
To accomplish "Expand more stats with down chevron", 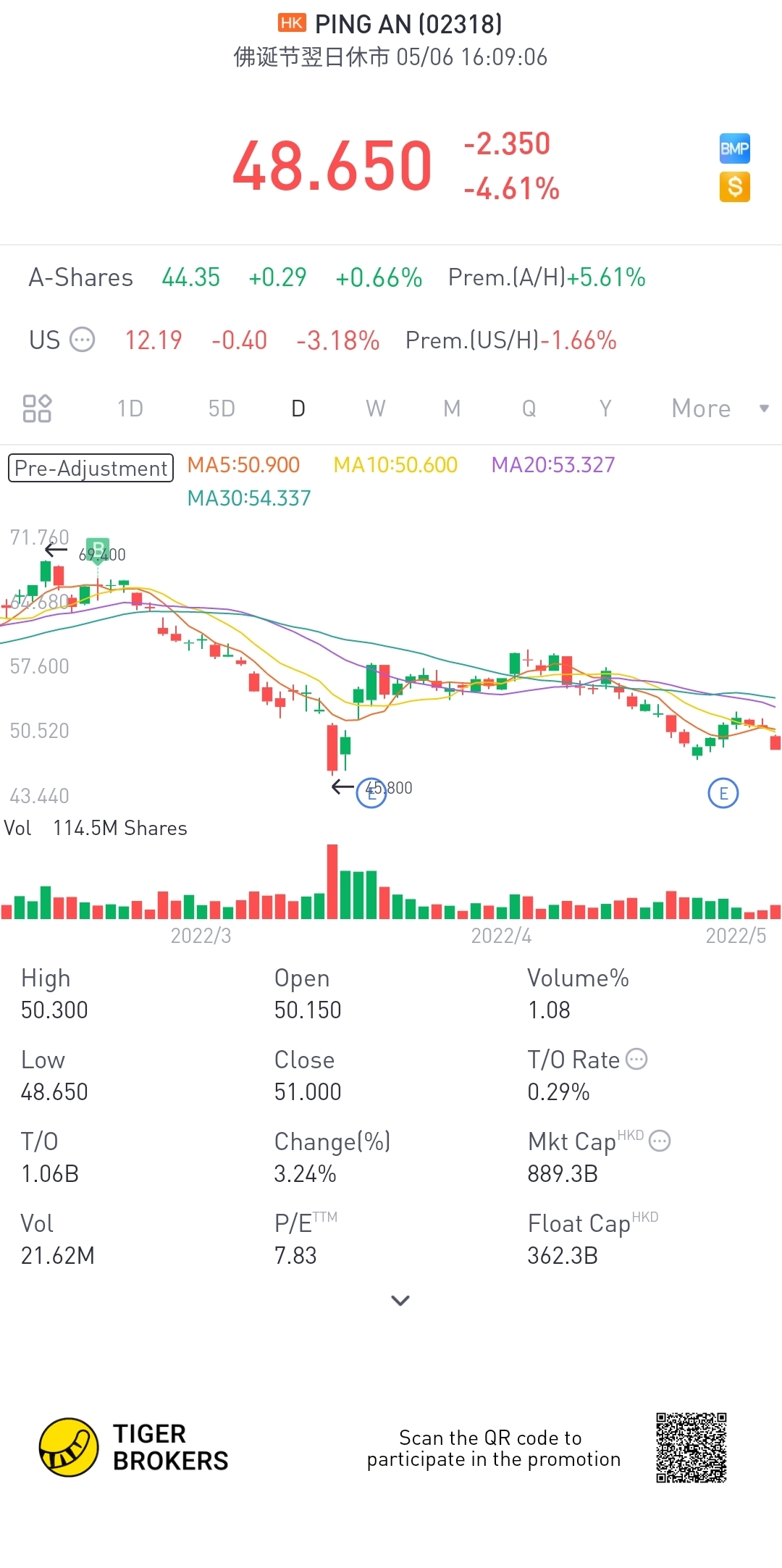I will tap(400, 1300).
